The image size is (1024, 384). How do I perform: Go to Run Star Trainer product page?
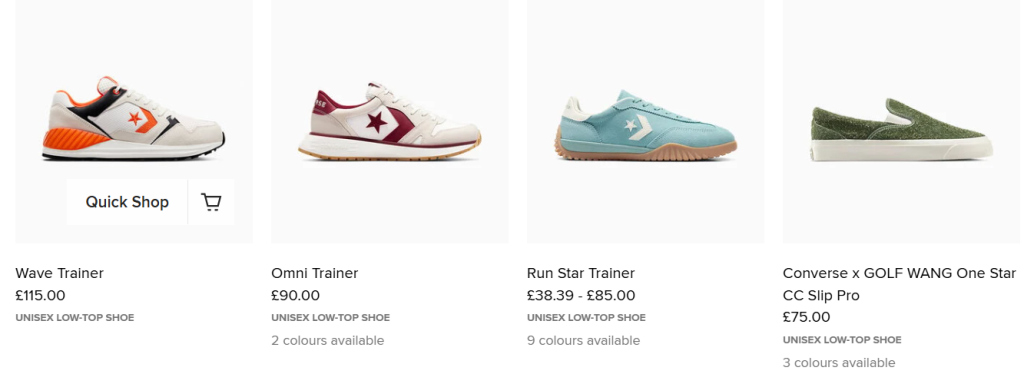[581, 273]
